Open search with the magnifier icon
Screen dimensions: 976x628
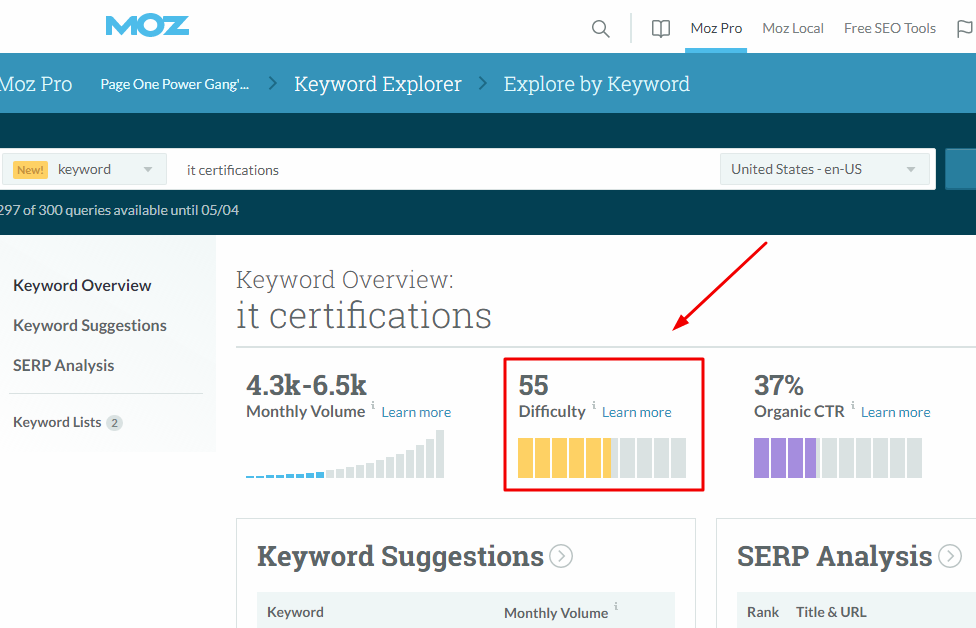point(601,29)
